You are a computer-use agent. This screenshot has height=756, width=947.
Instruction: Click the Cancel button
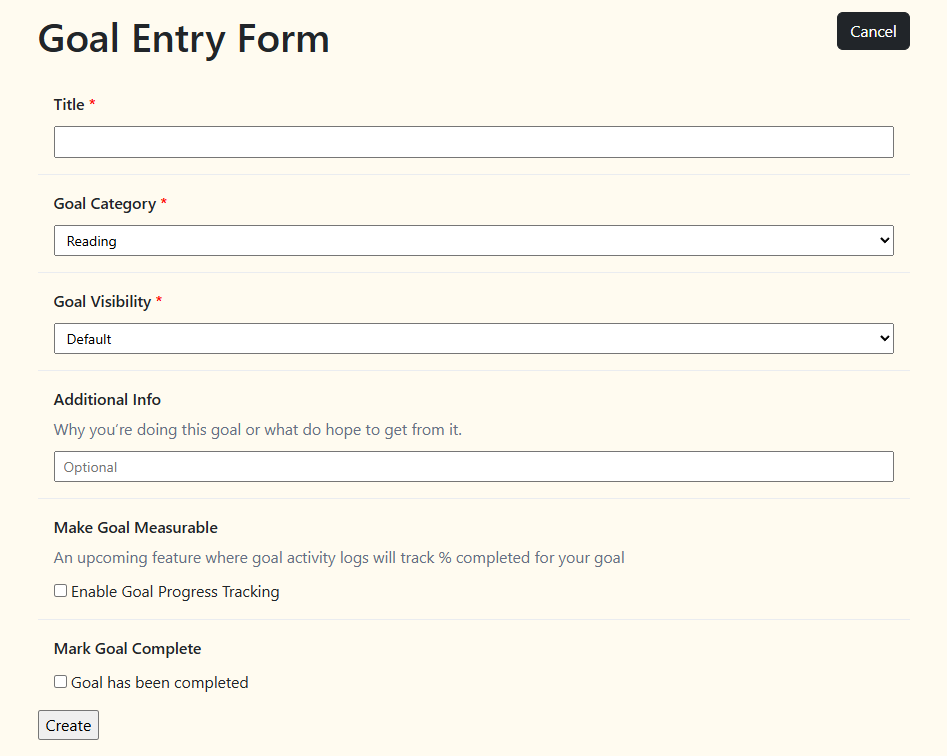(x=873, y=31)
